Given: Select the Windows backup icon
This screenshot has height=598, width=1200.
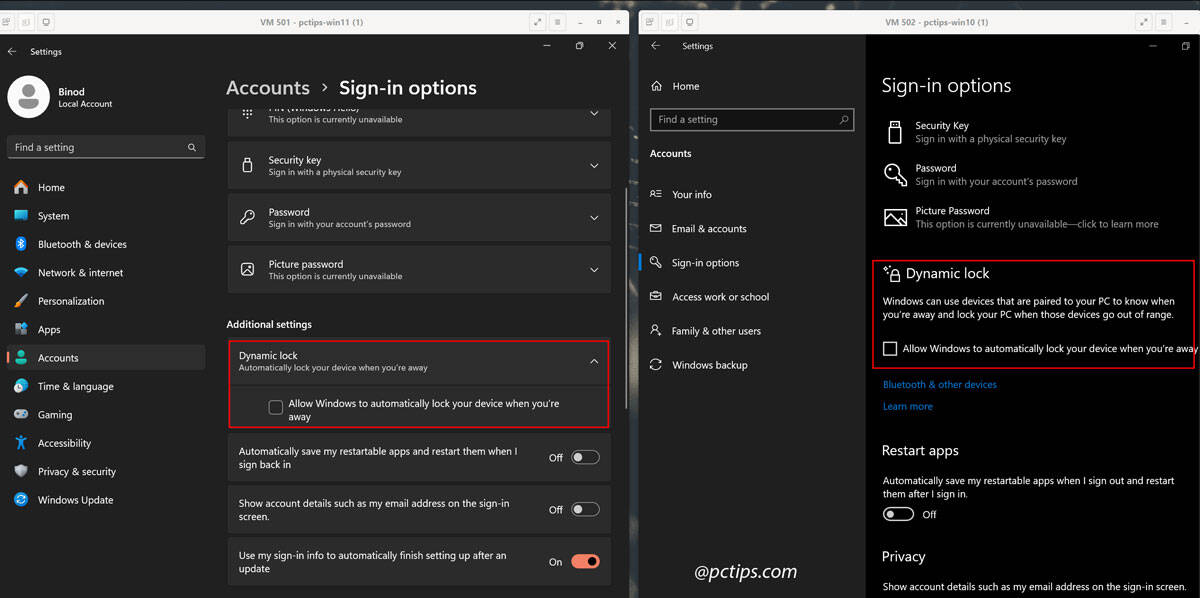Looking at the screenshot, I should pyautogui.click(x=656, y=364).
